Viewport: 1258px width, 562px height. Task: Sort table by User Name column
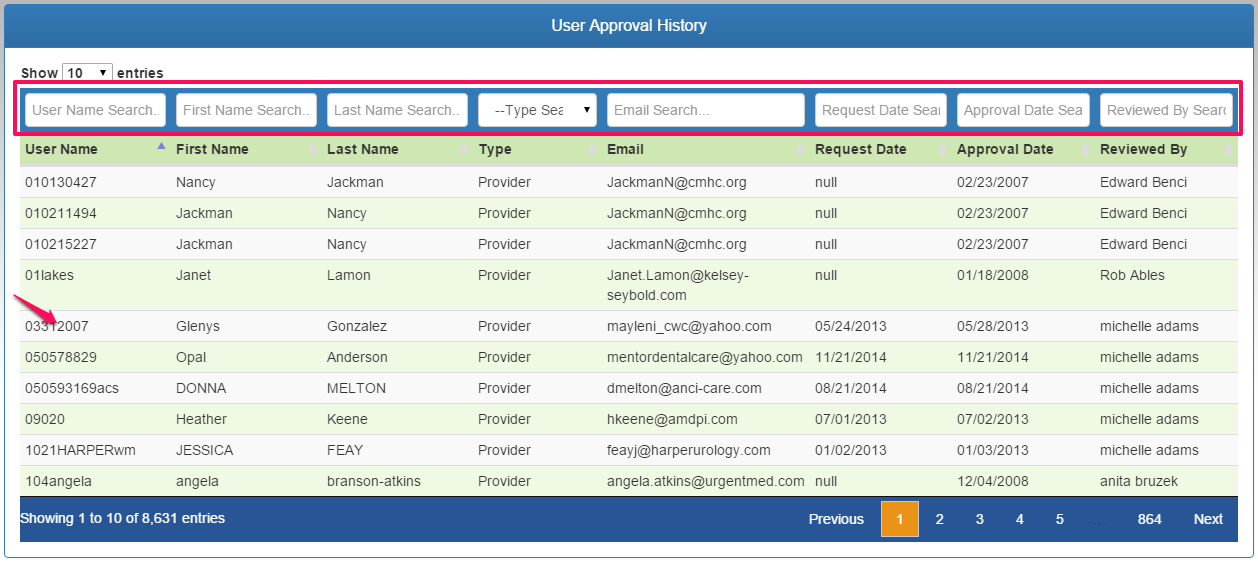click(62, 149)
